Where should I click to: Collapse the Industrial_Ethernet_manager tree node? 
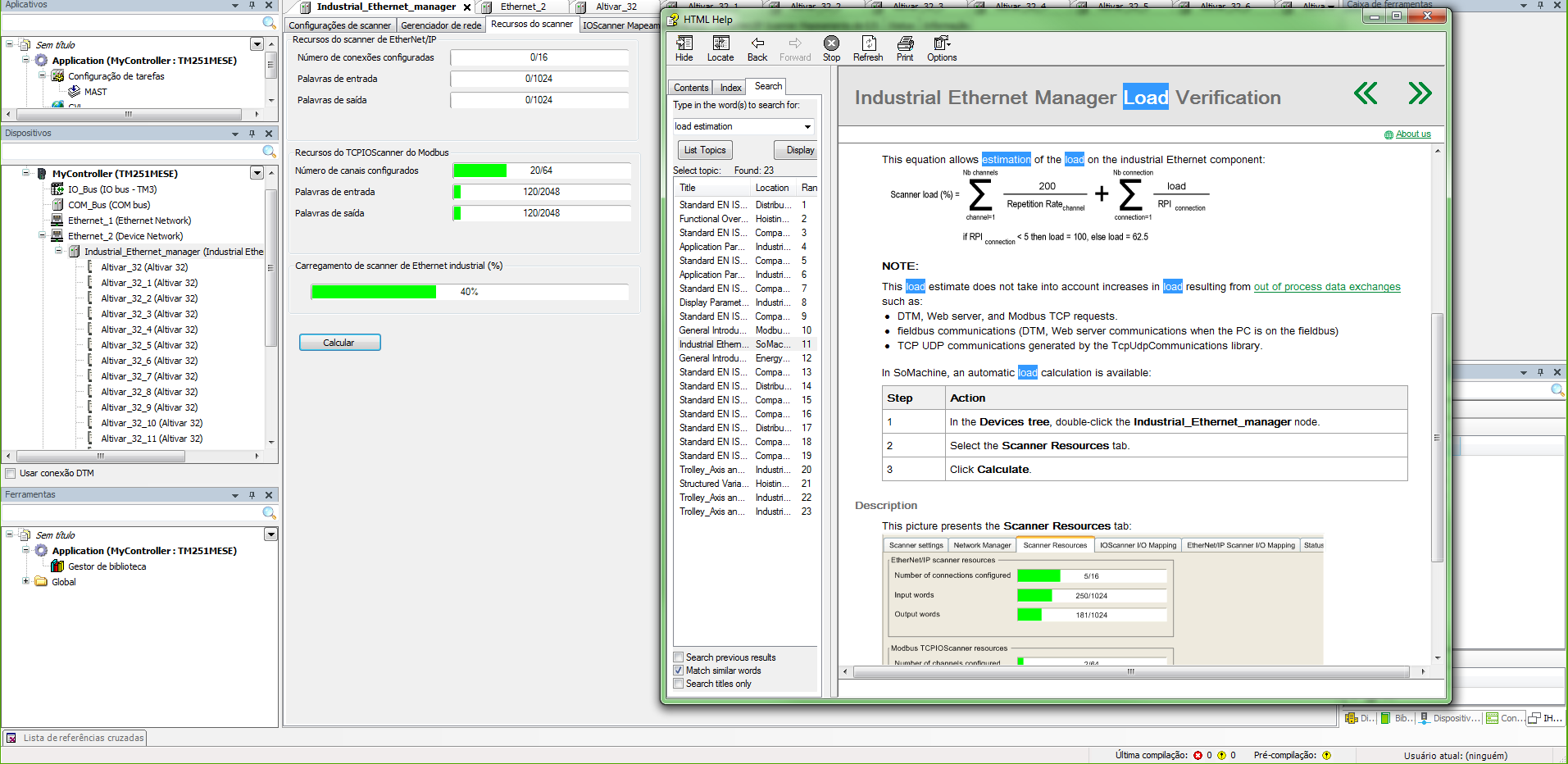pos(59,251)
